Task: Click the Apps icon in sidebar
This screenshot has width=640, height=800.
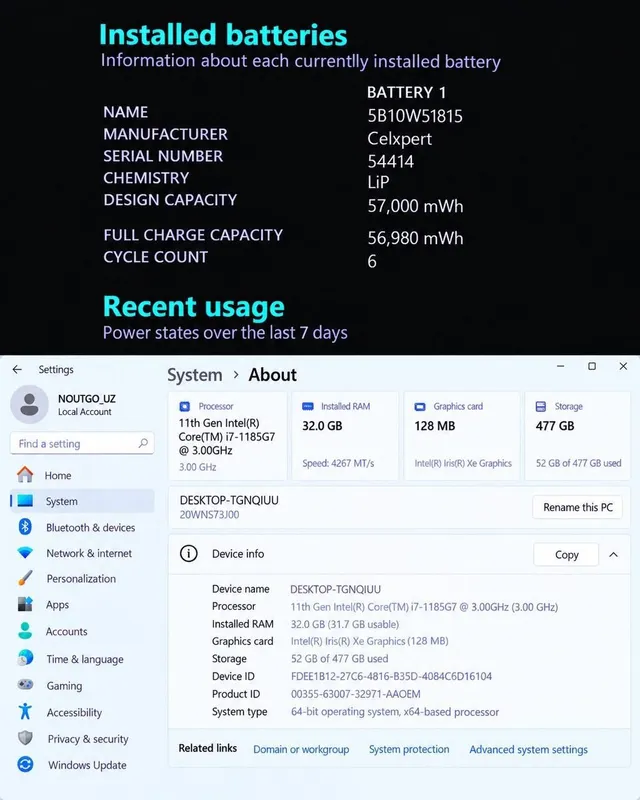Action: click(x=25, y=605)
